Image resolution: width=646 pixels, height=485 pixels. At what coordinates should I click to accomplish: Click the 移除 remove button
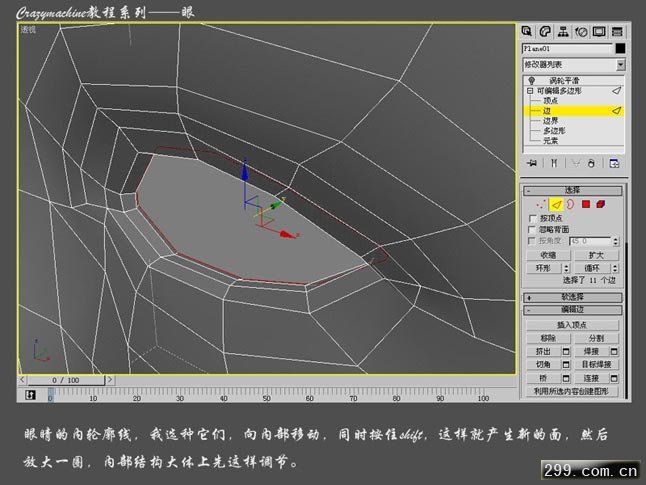pyautogui.click(x=548, y=338)
